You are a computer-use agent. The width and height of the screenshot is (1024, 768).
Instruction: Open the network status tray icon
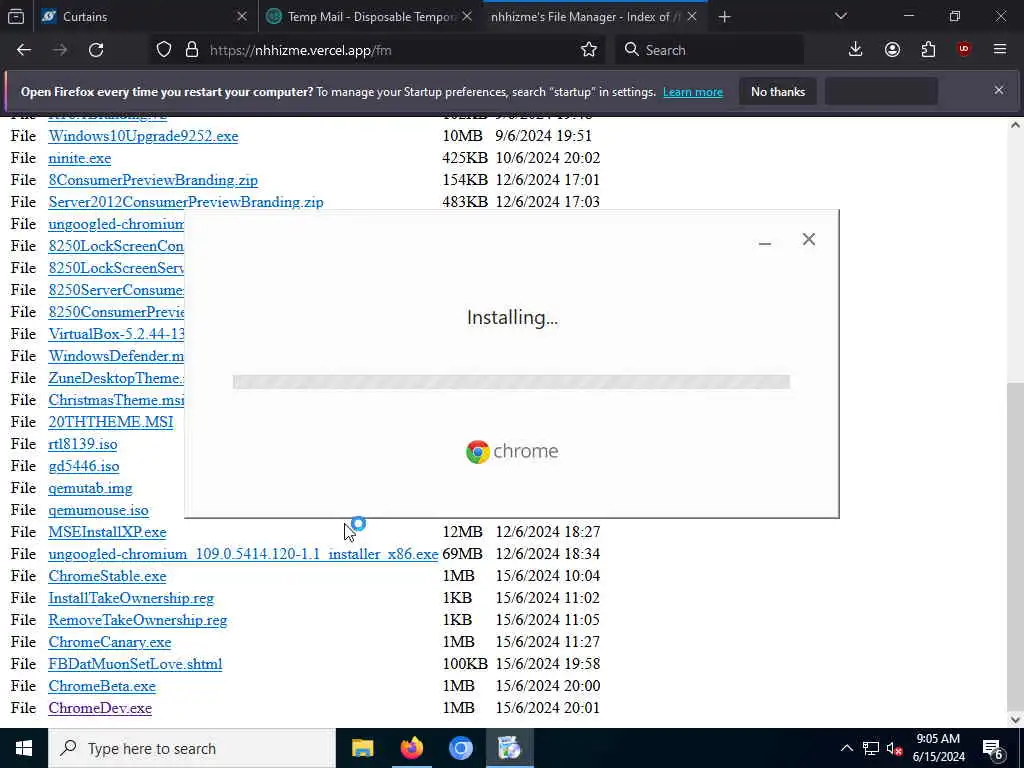pos(871,748)
